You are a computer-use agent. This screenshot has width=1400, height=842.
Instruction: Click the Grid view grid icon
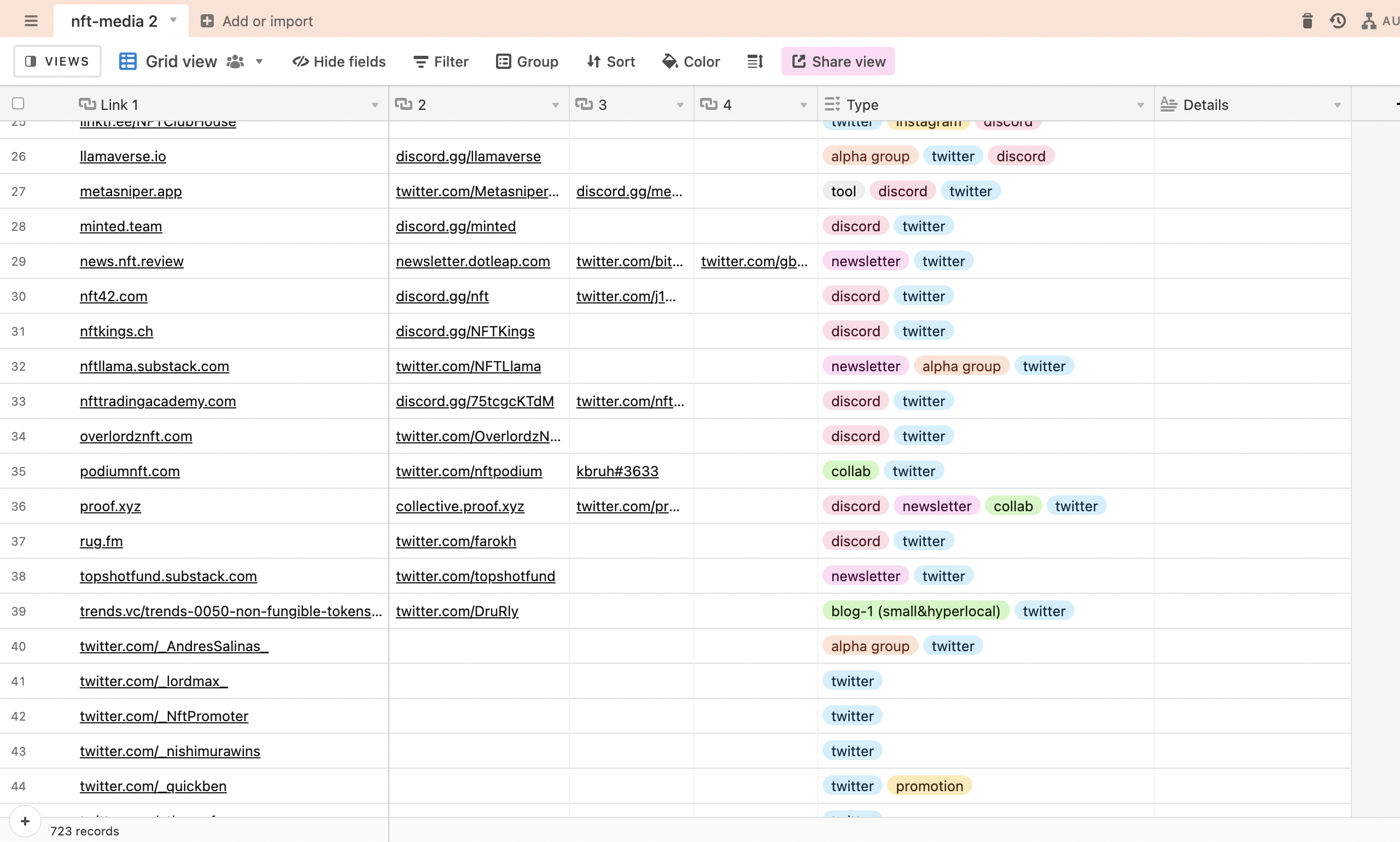tap(127, 61)
